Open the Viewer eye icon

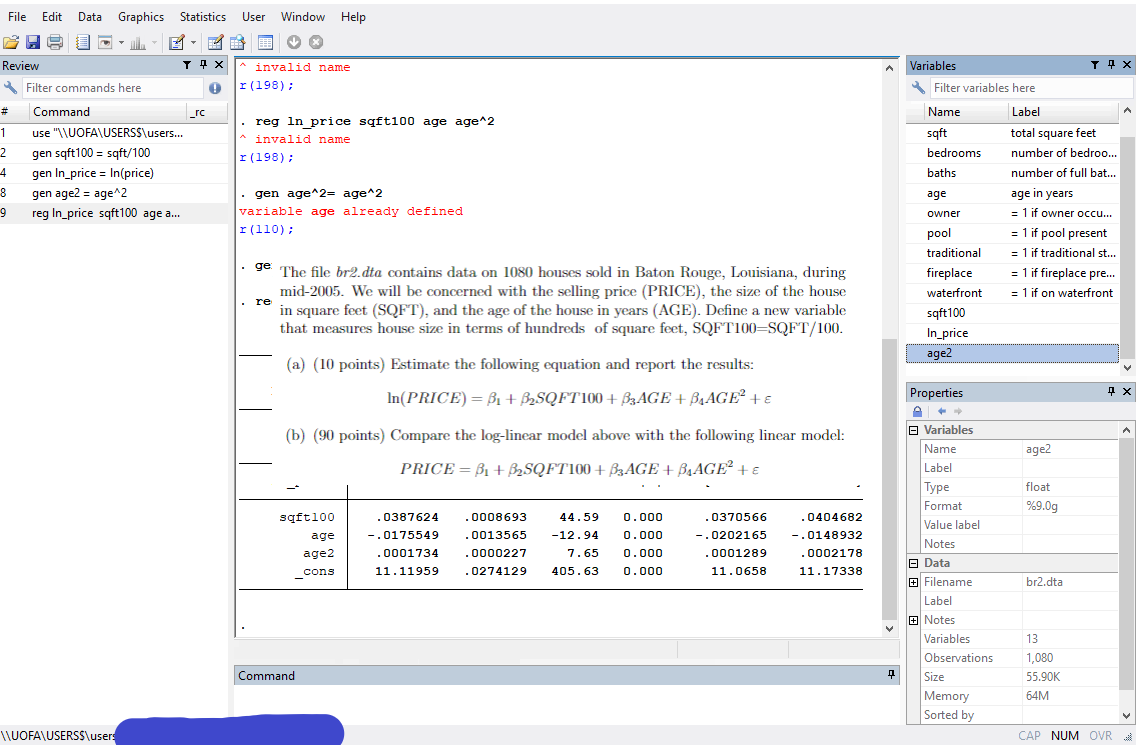click(105, 43)
